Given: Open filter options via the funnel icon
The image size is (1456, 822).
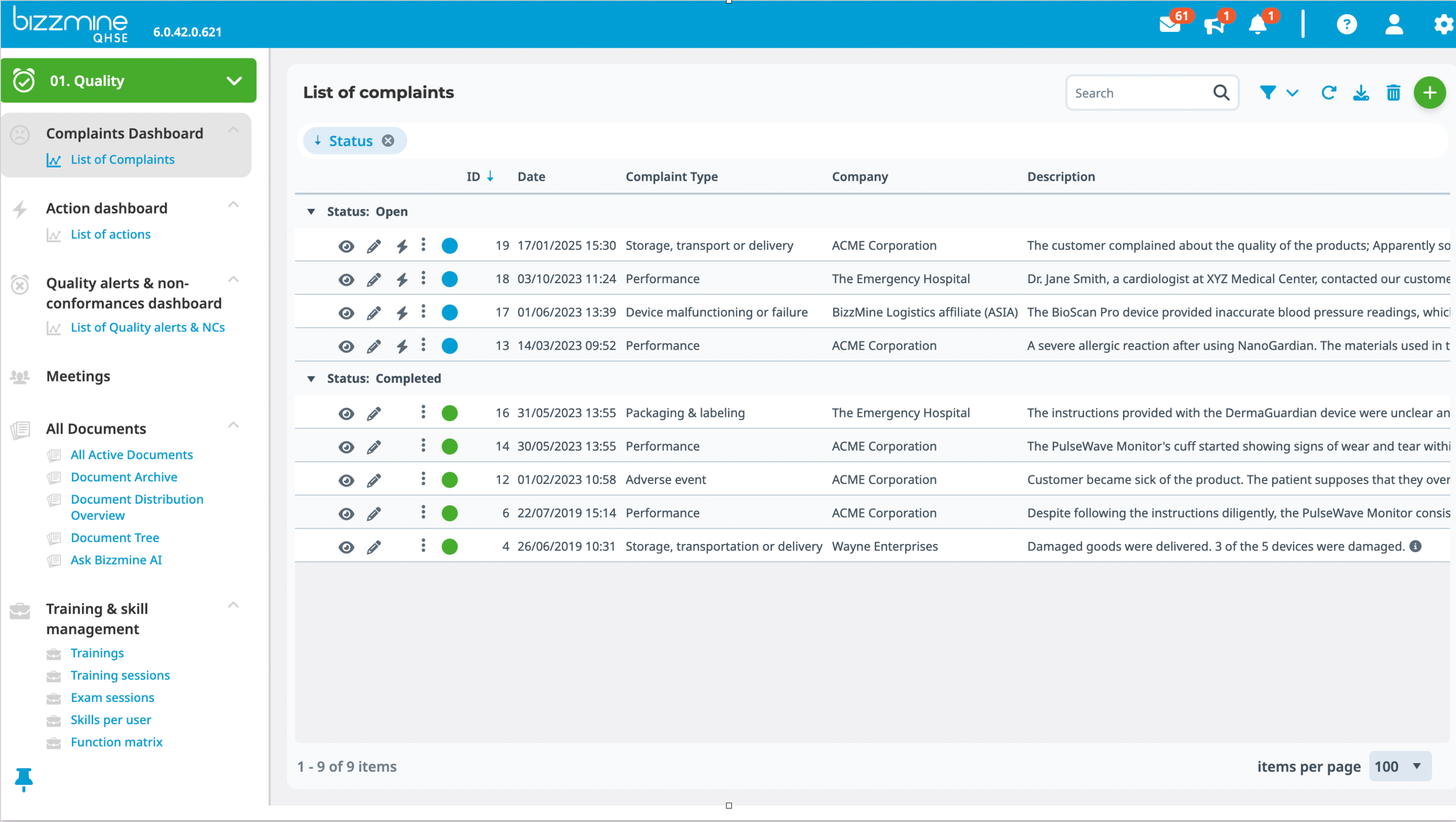Looking at the screenshot, I should 1268,92.
